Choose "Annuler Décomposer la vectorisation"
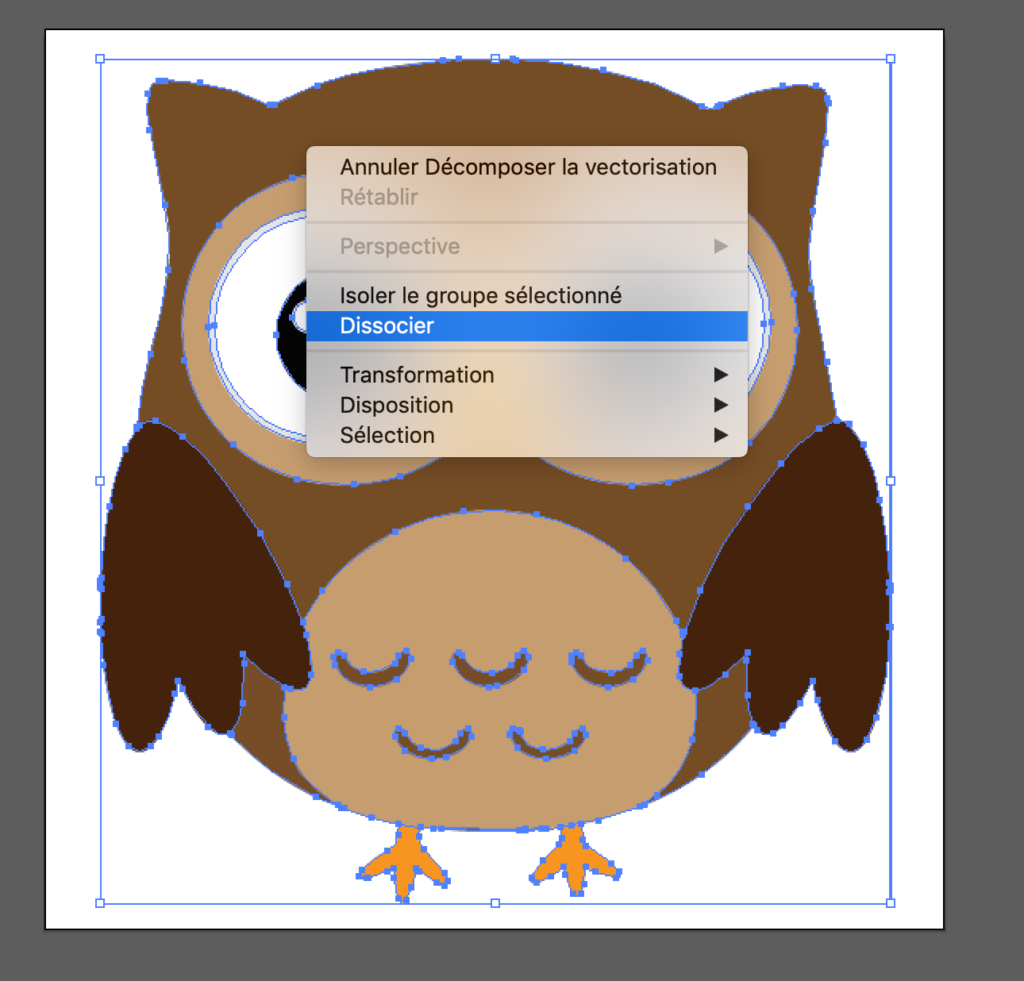This screenshot has width=1024, height=981. (529, 166)
